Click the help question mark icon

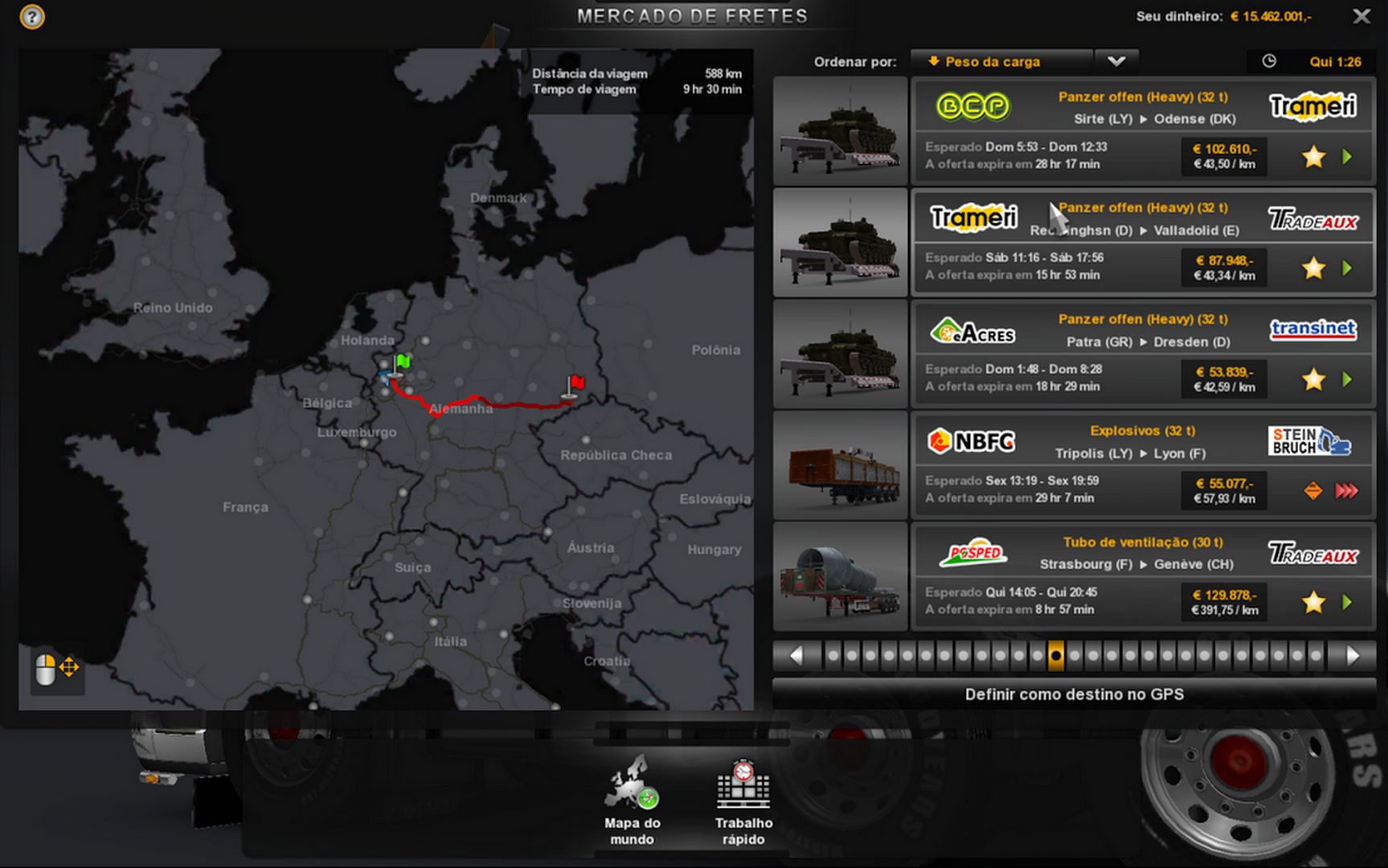pyautogui.click(x=32, y=17)
